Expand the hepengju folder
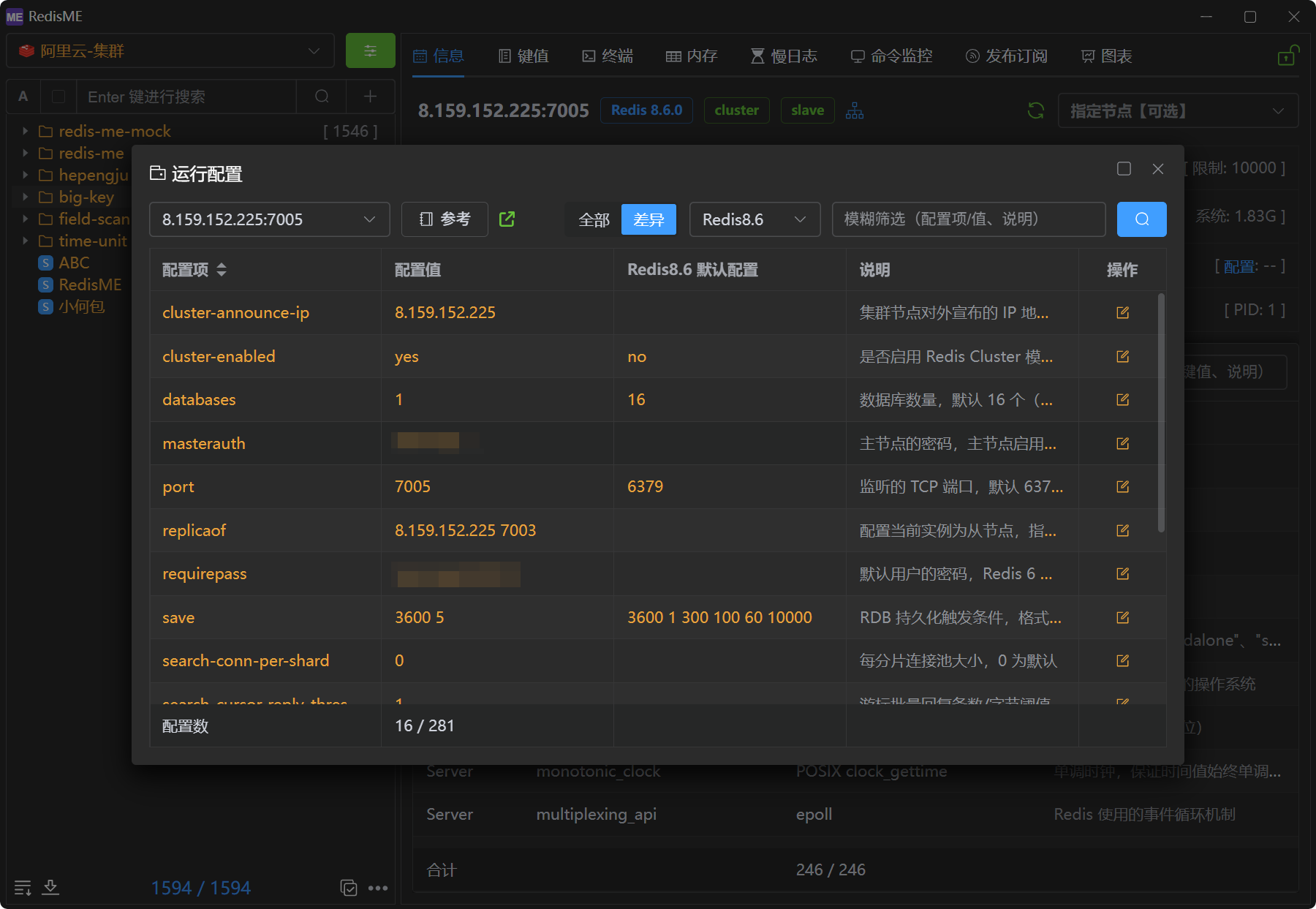 pos(25,175)
